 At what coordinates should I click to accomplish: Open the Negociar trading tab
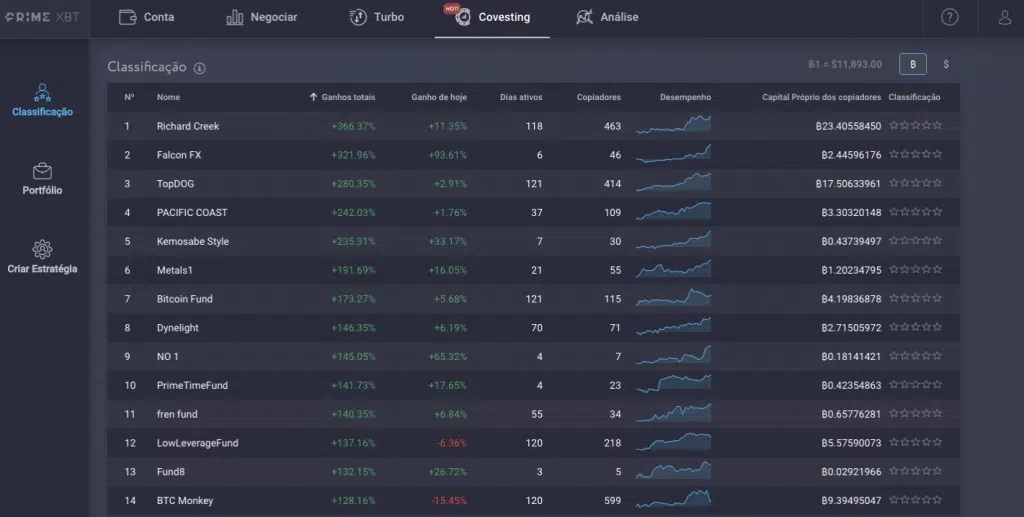pos(261,17)
